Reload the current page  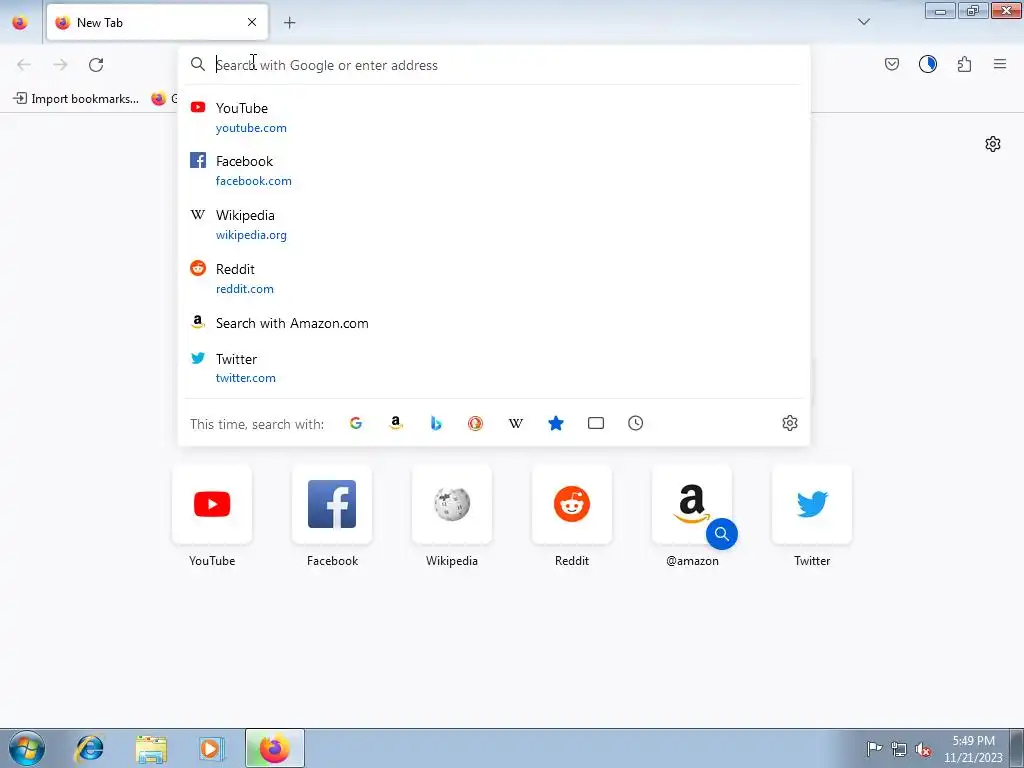coord(96,65)
